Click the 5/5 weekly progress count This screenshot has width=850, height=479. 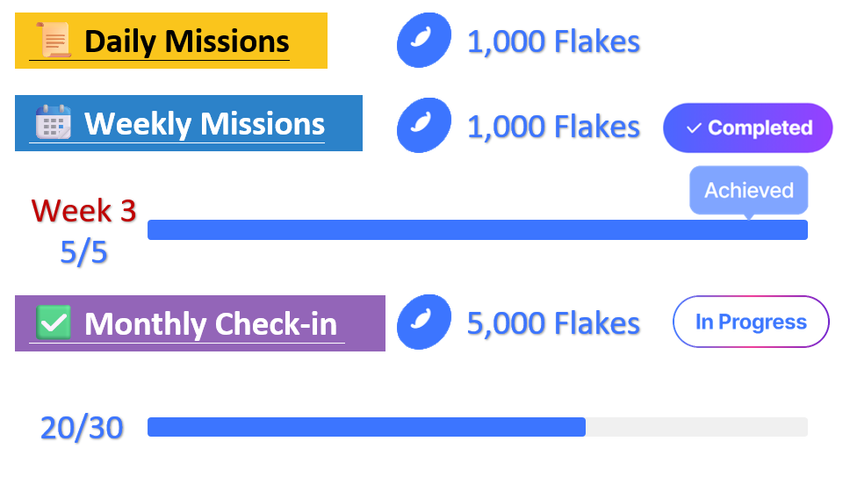click(x=83, y=252)
